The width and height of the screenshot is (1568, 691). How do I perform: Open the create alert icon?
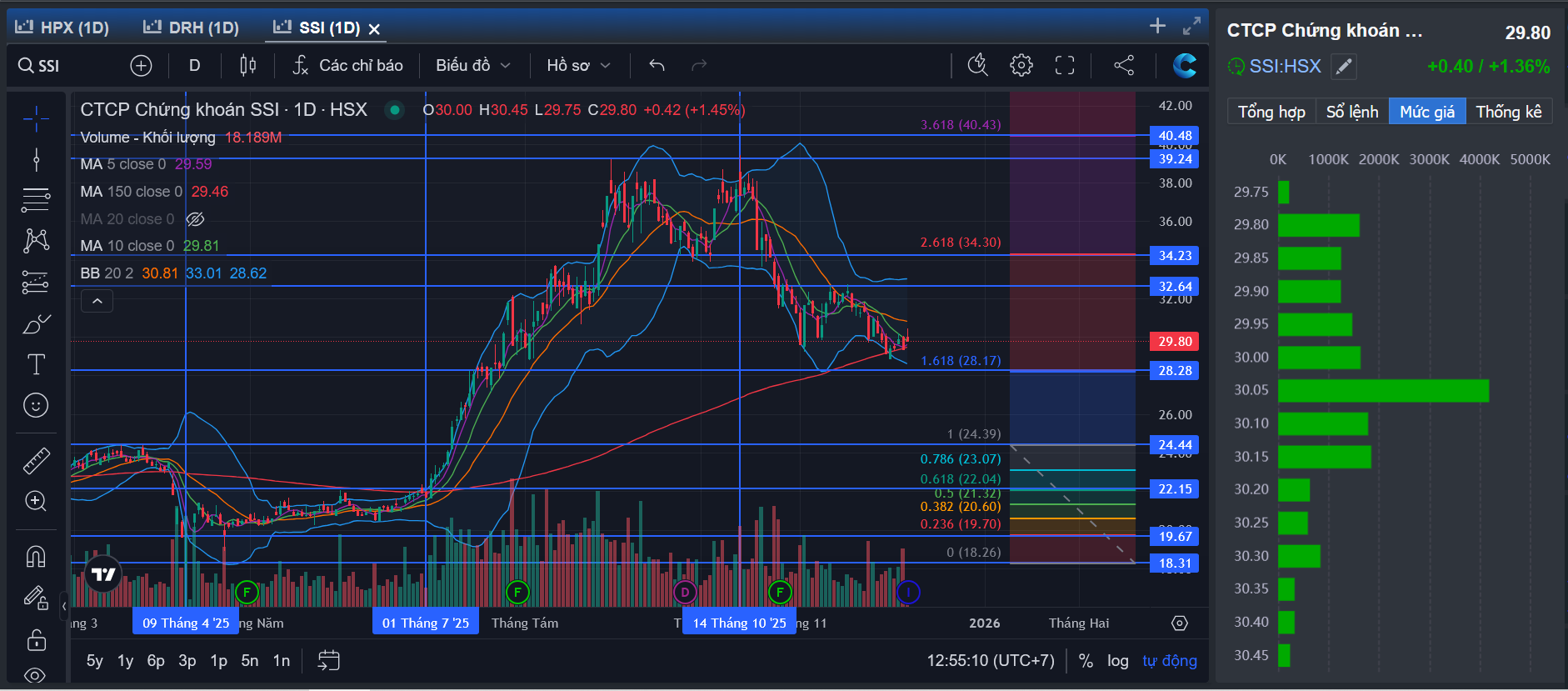click(x=978, y=65)
